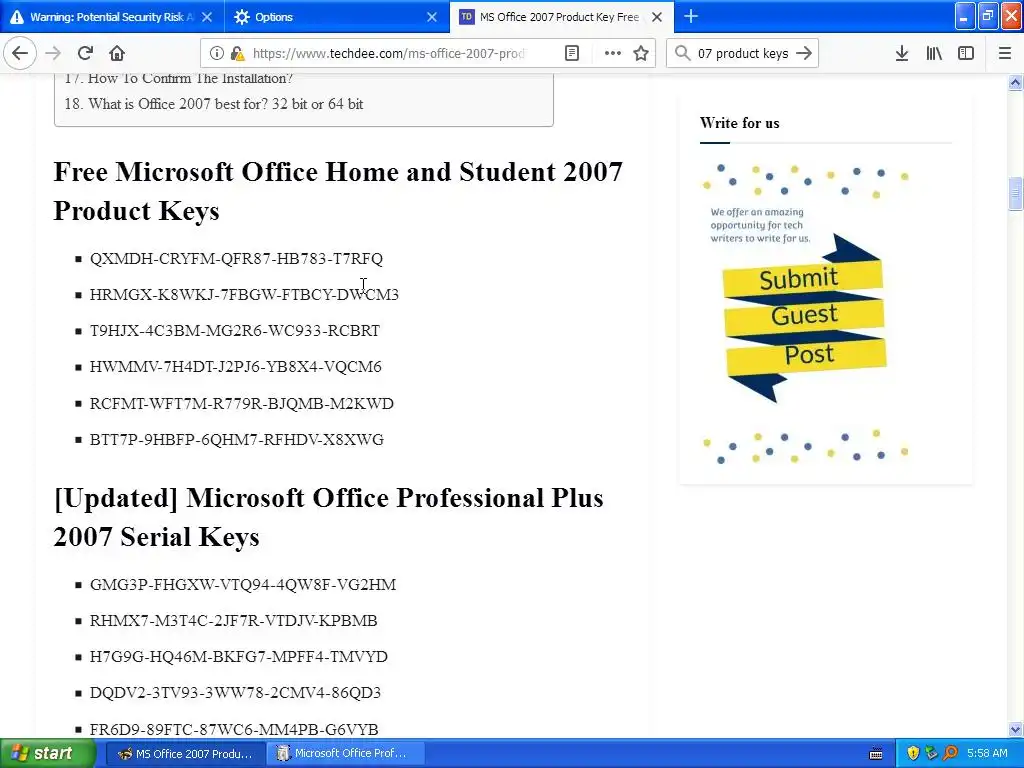The width and height of the screenshot is (1024, 768).
Task: Click the search box with product keys
Action: pyautogui.click(x=743, y=54)
